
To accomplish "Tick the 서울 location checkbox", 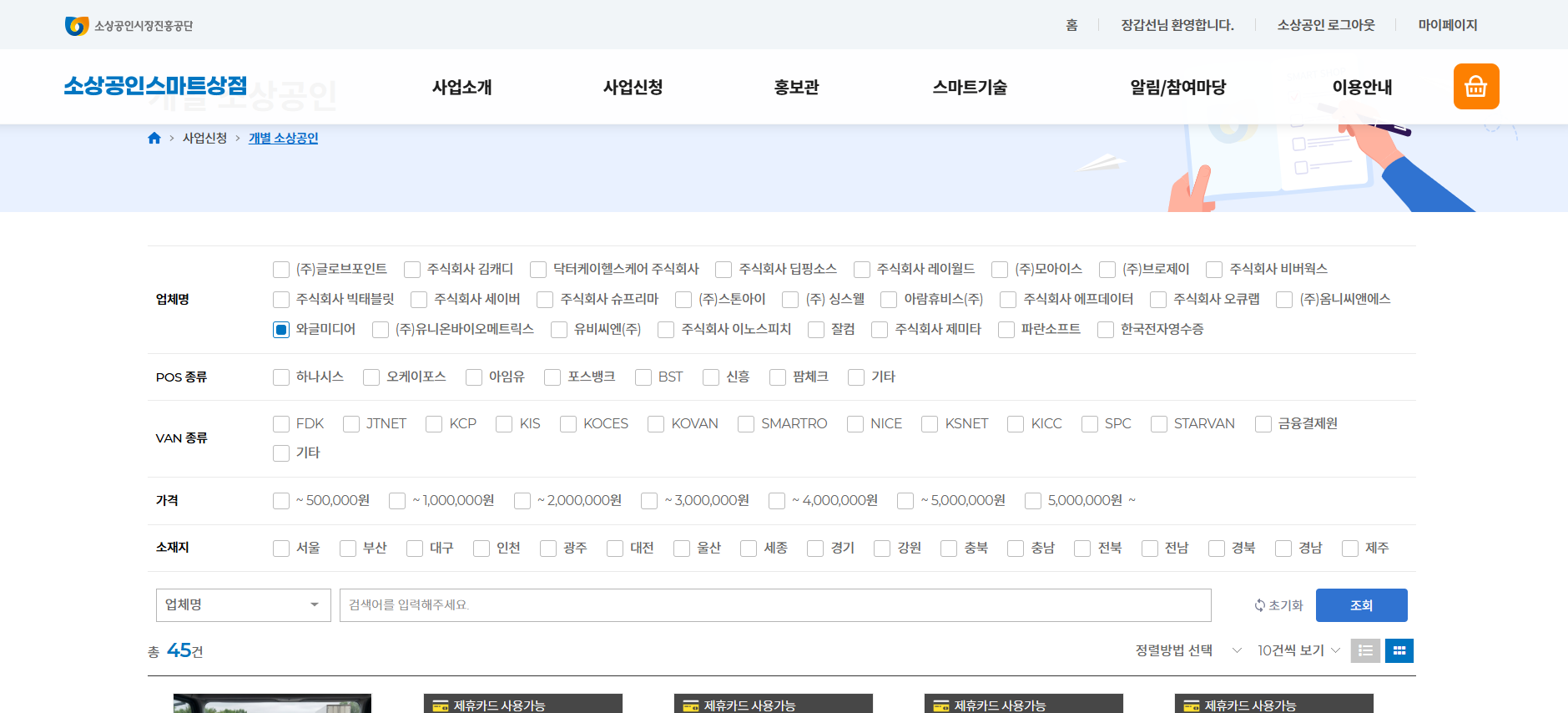I will [281, 549].
